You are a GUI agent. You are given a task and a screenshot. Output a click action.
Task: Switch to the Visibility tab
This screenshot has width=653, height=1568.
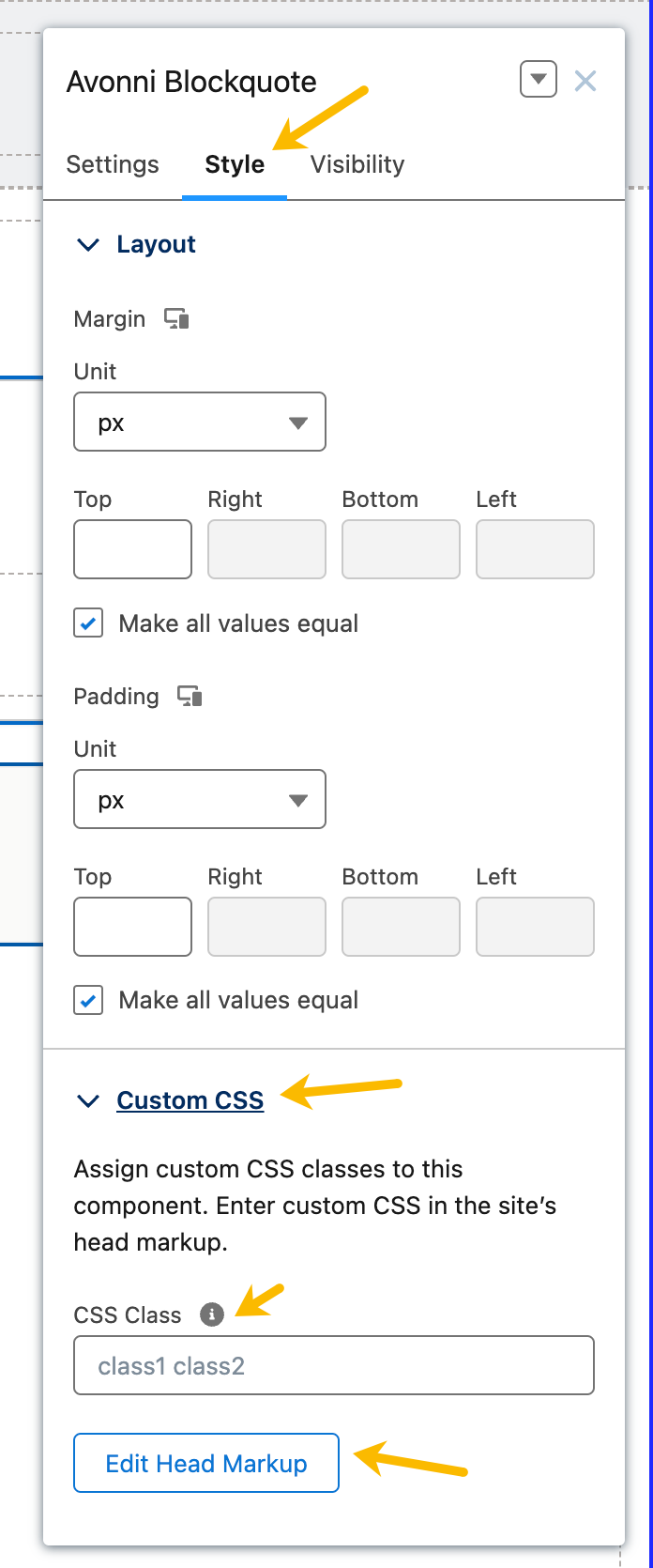[x=357, y=164]
